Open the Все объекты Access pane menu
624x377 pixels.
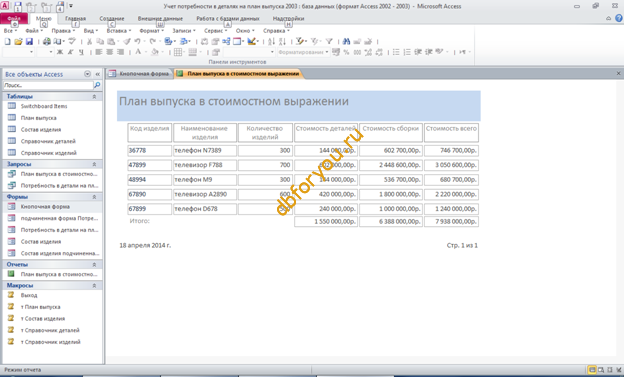[88, 74]
